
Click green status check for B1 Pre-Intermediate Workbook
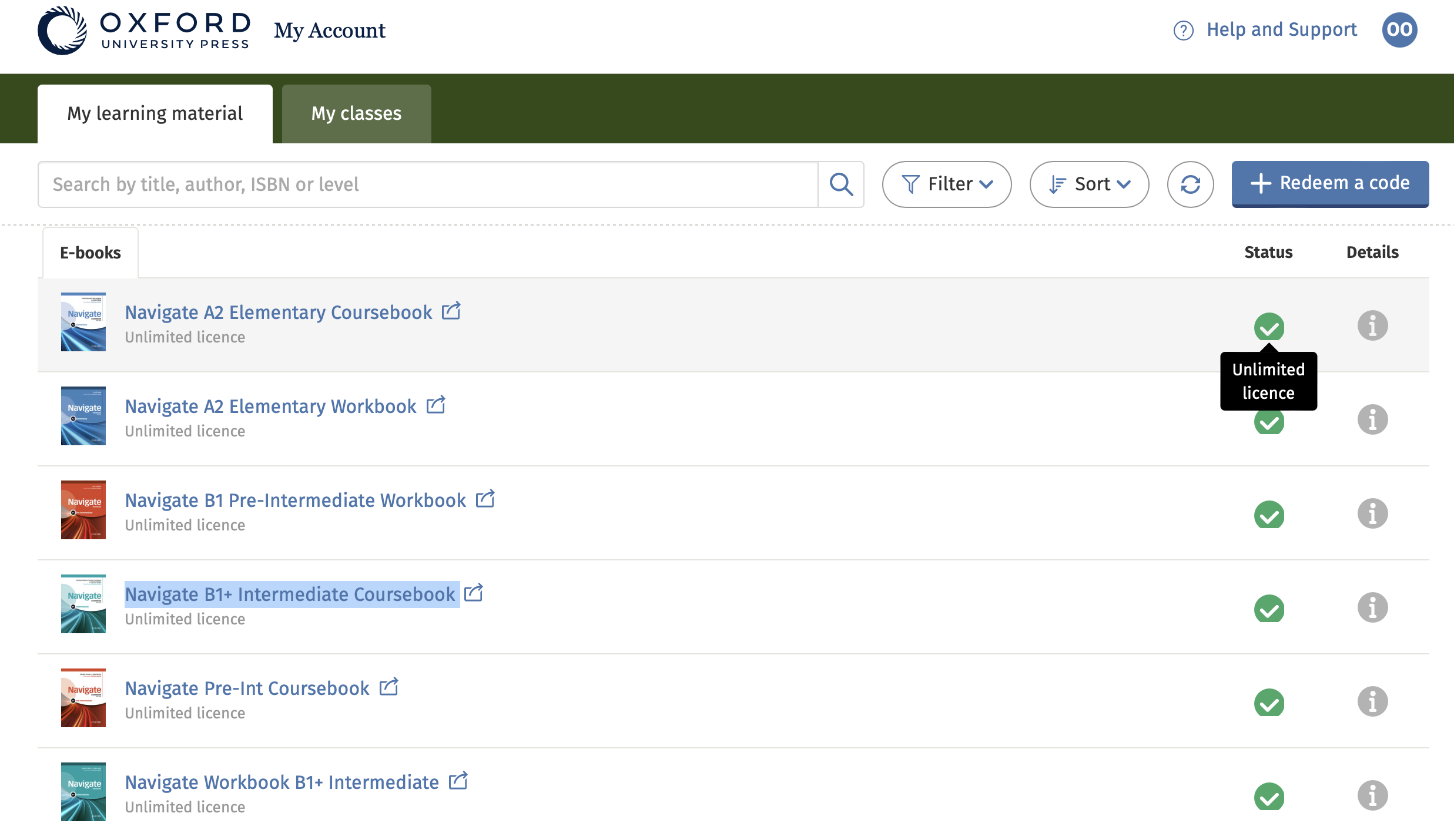1269,515
